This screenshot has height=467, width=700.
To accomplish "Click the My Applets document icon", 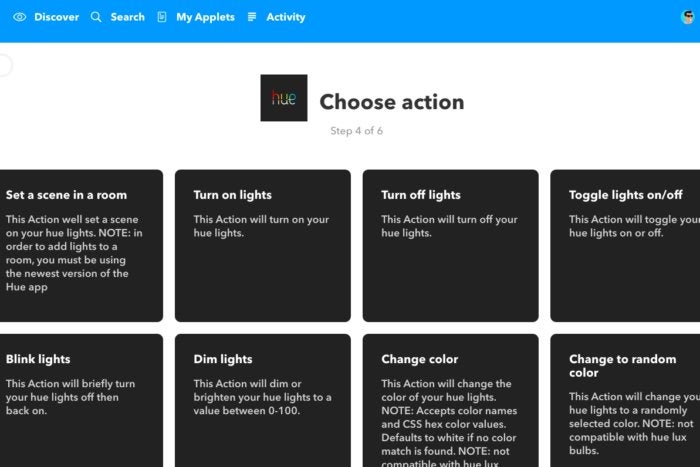I will click(162, 17).
